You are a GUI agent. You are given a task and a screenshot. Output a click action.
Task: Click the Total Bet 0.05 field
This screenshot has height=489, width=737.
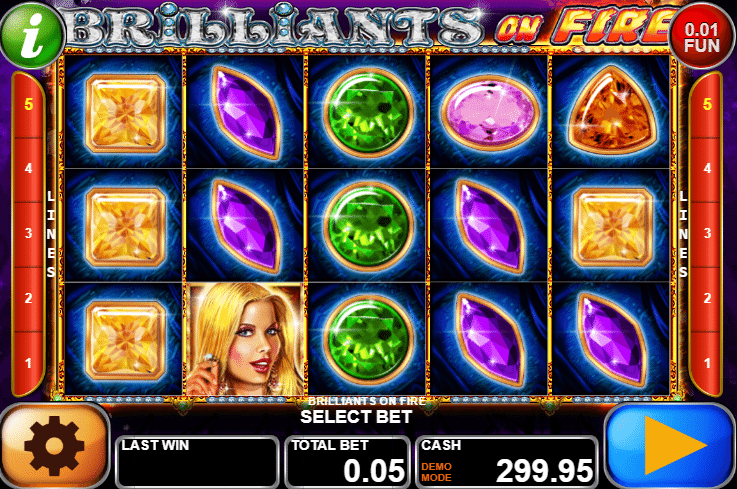pyautogui.click(x=348, y=462)
